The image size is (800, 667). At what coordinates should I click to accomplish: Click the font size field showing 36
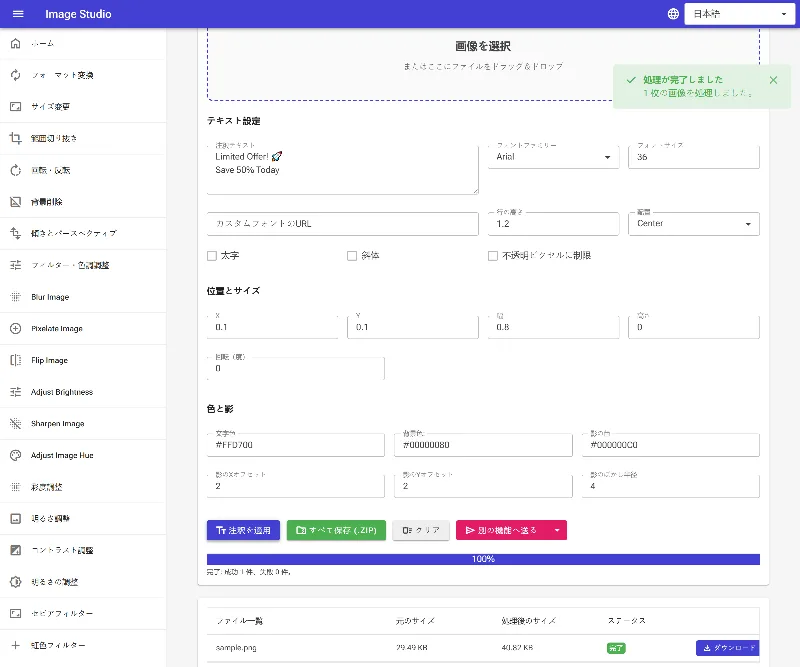694,157
